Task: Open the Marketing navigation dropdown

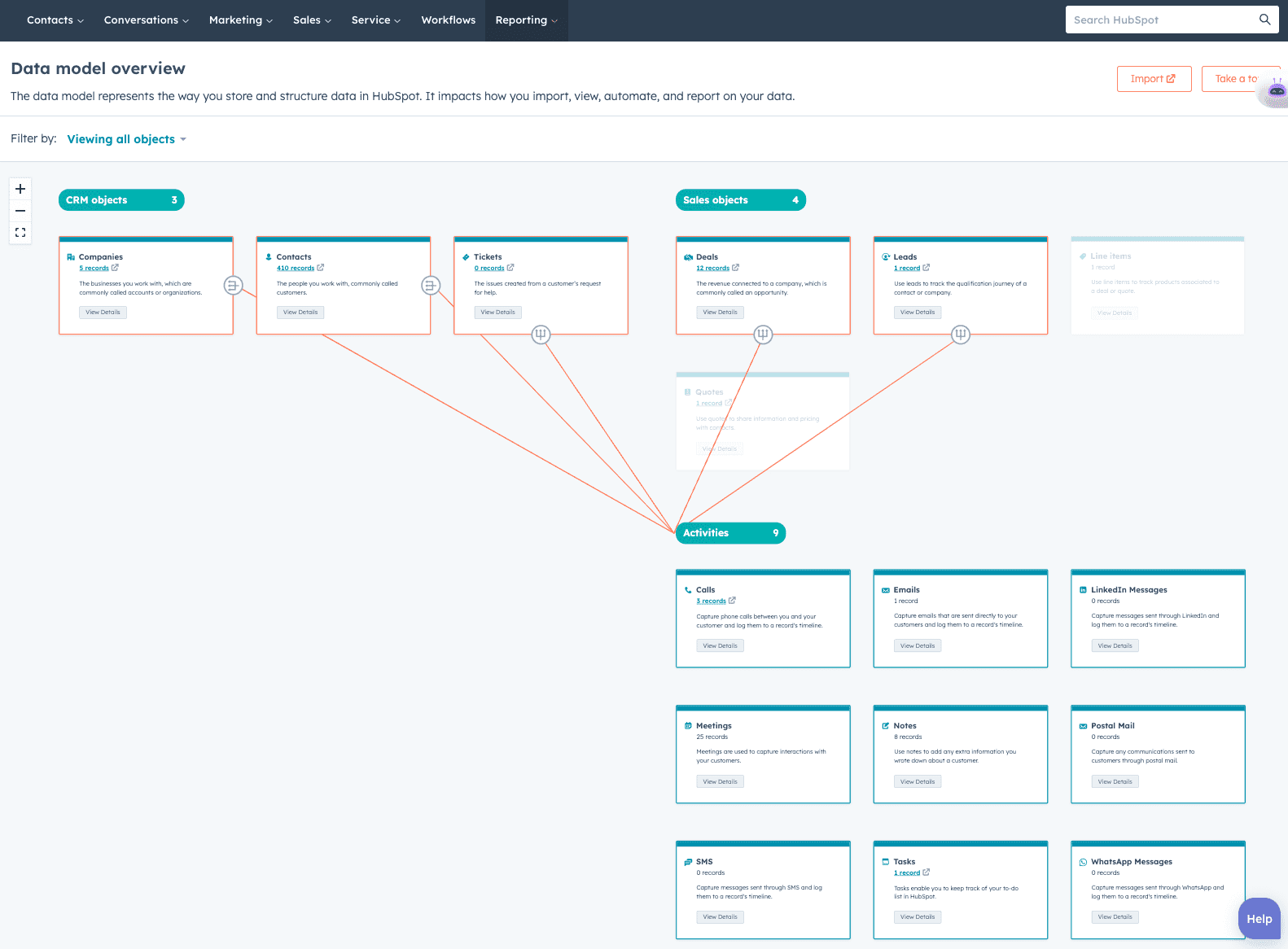Action: coord(241,20)
